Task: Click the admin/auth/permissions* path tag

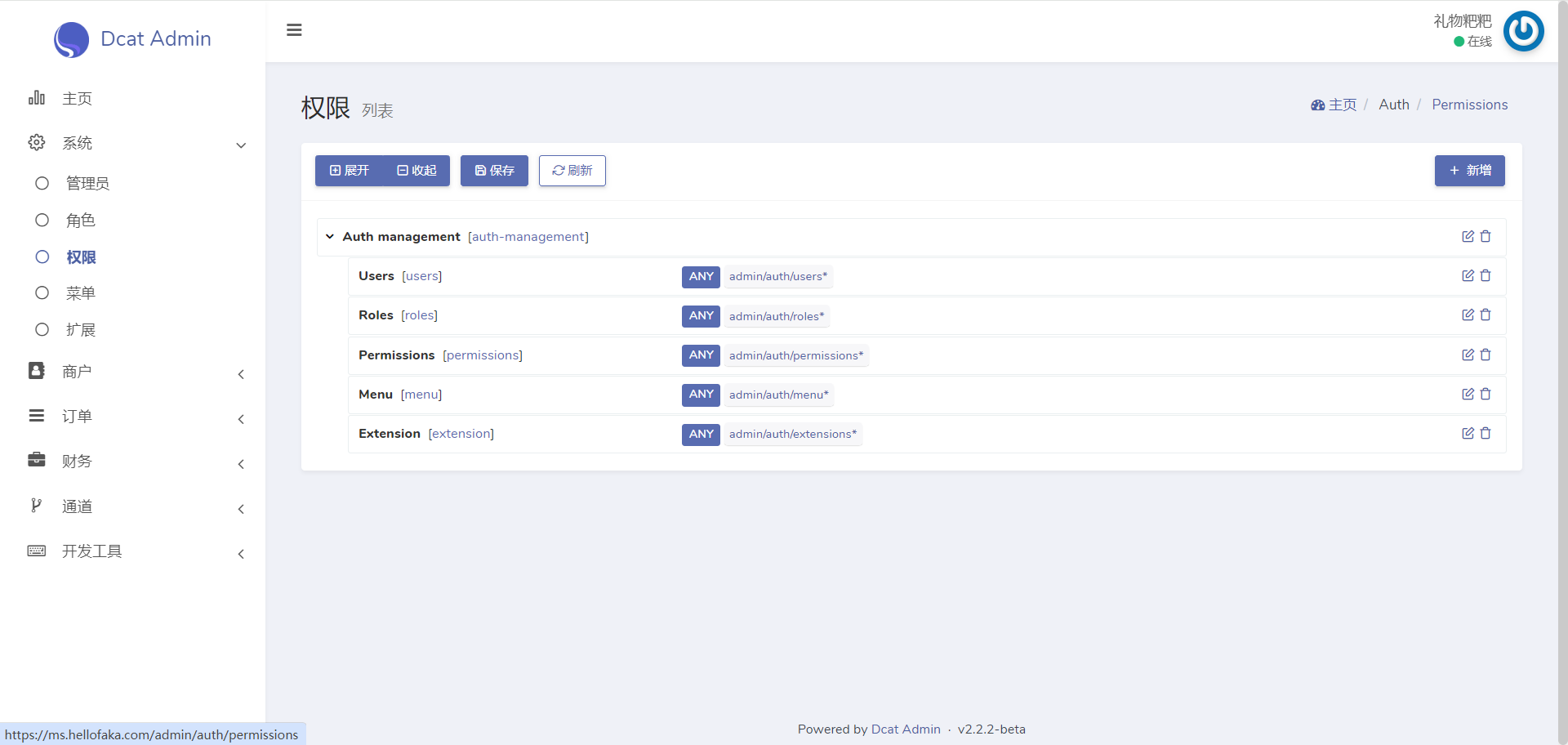Action: point(796,355)
